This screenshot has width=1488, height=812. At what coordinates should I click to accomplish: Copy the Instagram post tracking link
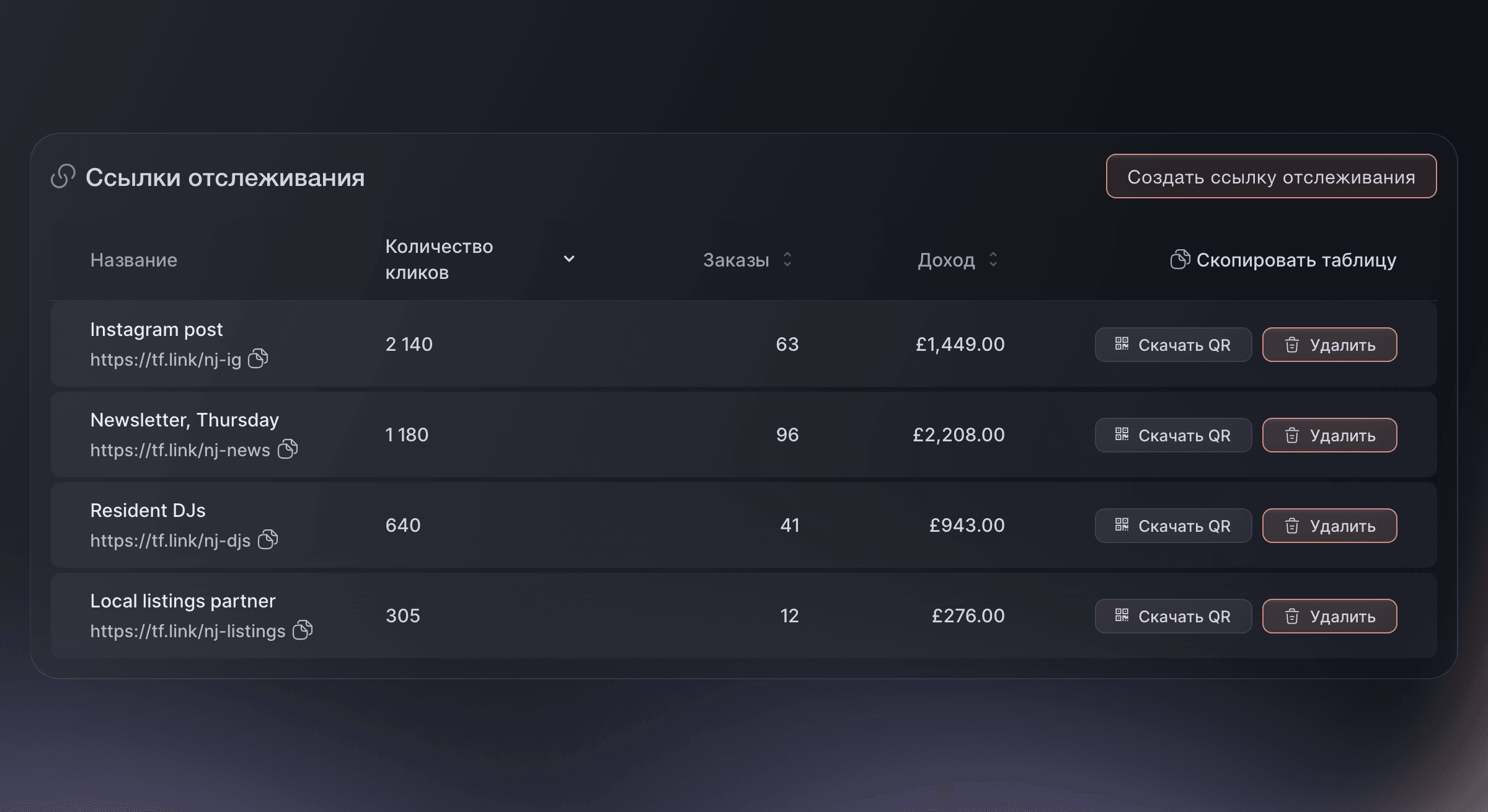tap(258, 358)
